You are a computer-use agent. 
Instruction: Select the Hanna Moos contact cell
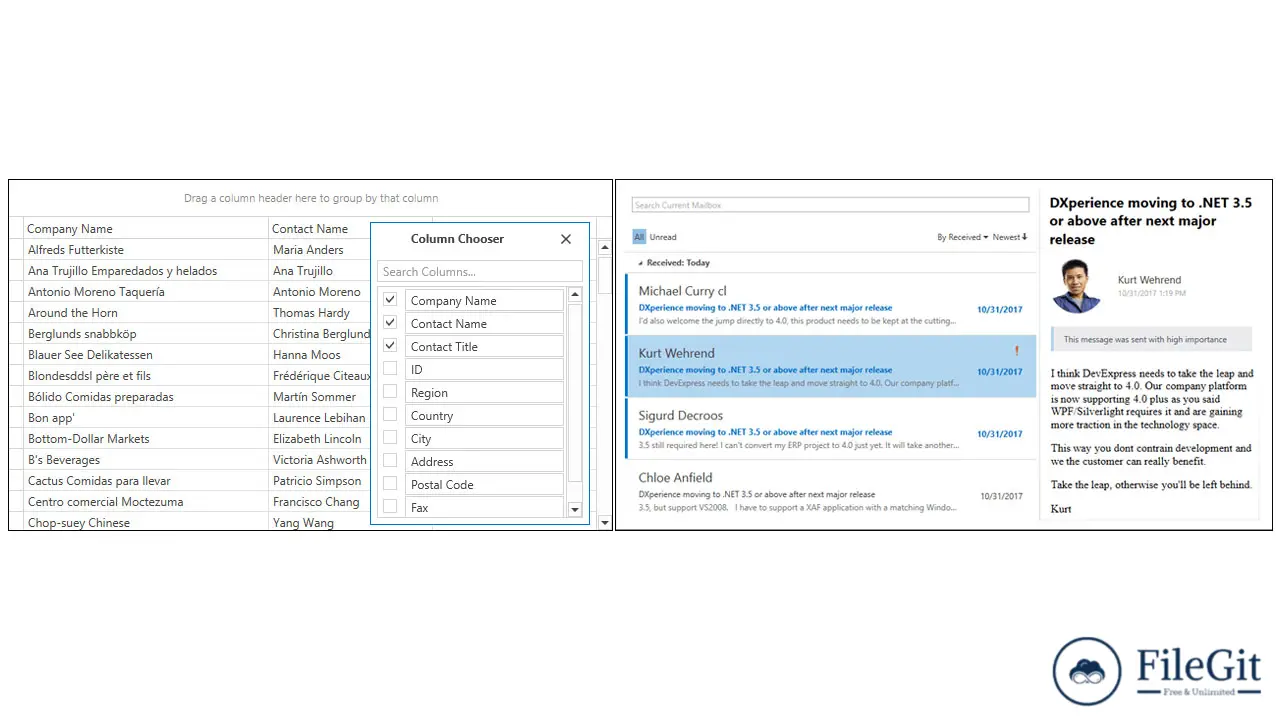[319, 354]
